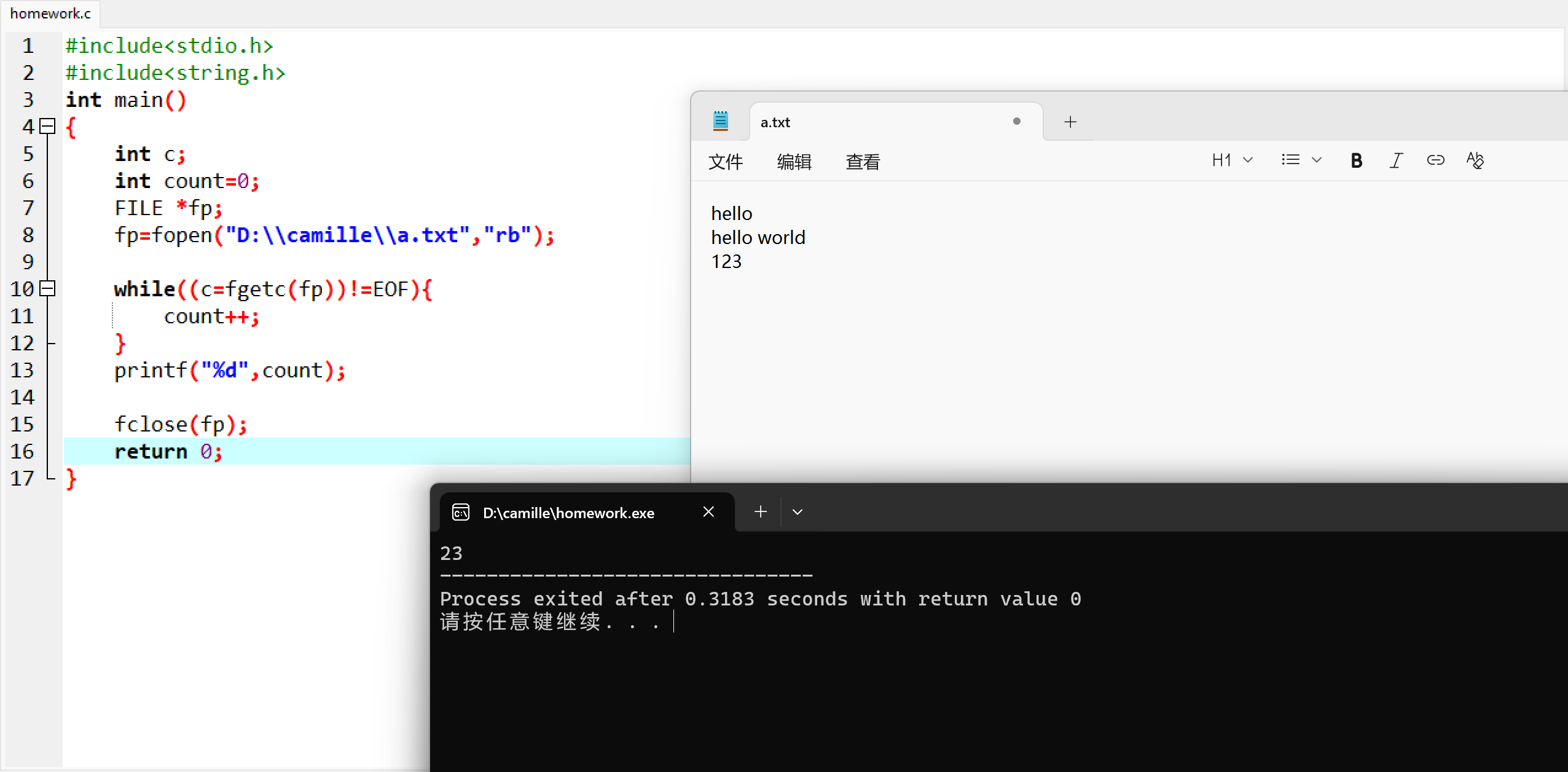
Task: Expand the list style dropdown arrow
Action: (x=1316, y=160)
